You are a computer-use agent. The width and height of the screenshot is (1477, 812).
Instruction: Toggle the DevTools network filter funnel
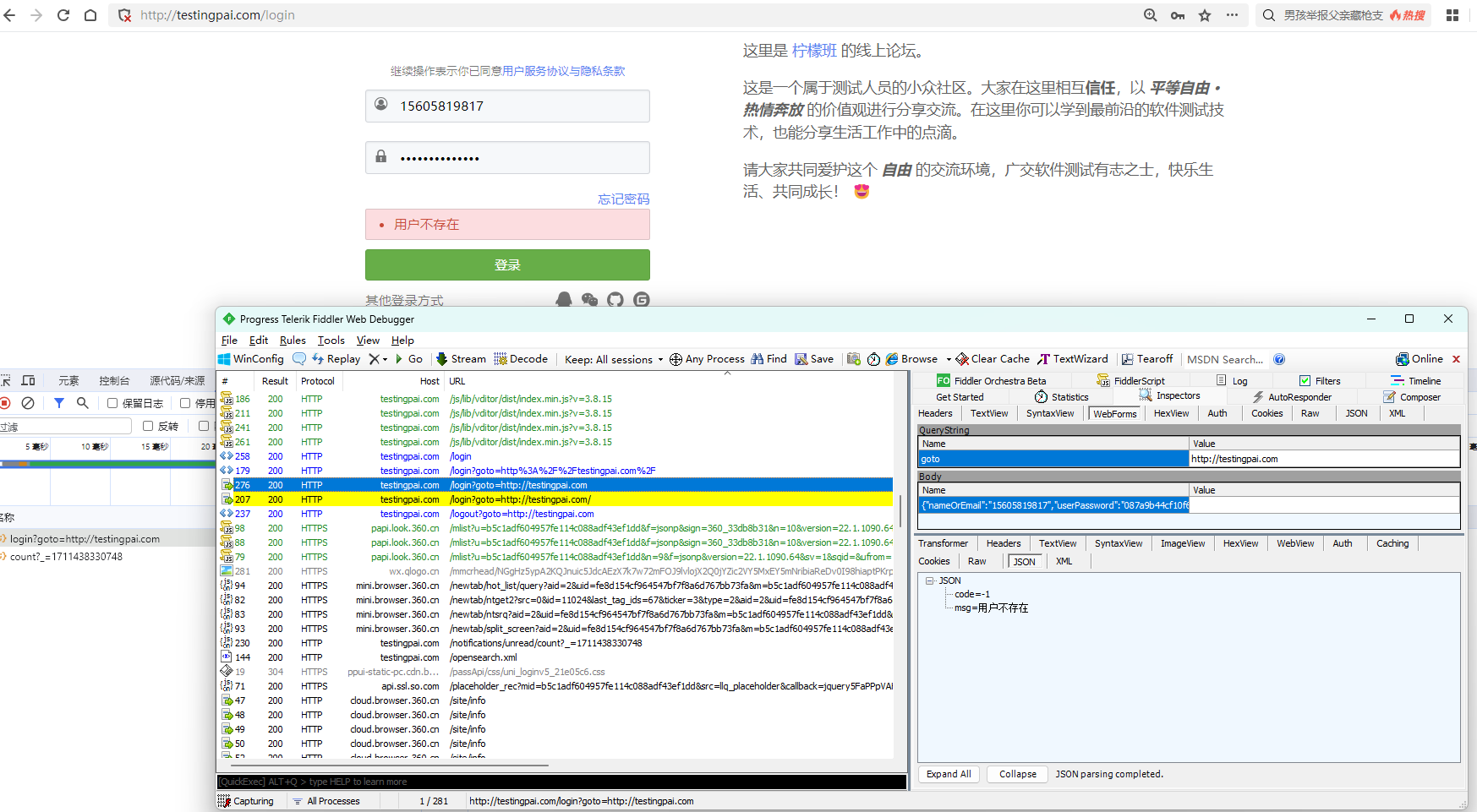(59, 403)
